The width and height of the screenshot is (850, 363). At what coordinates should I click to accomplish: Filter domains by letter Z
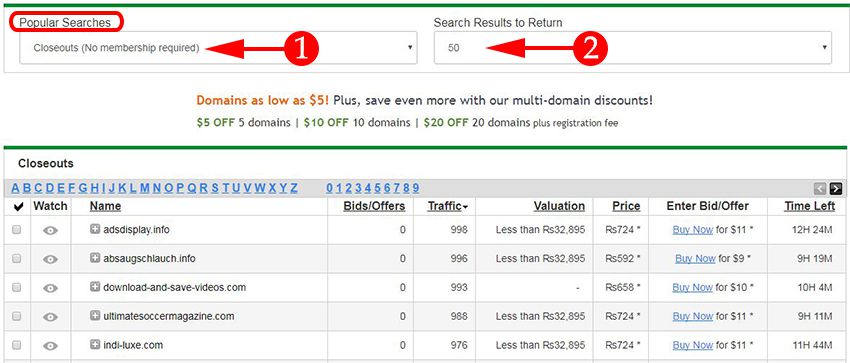[x=294, y=189]
